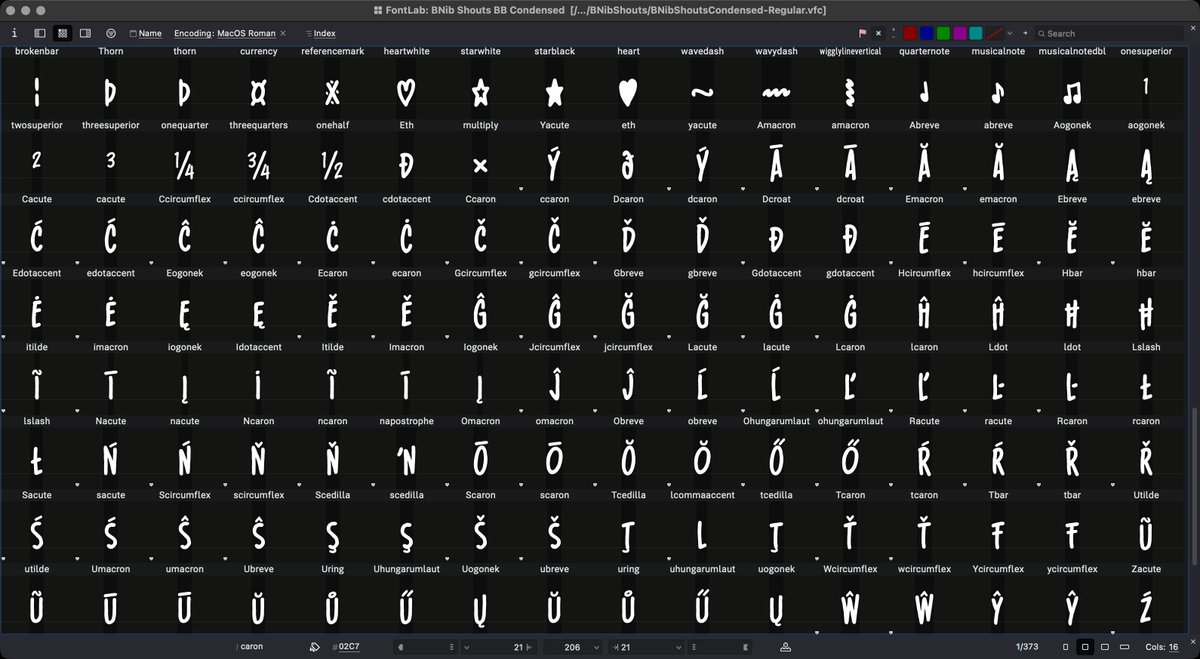
Task: Open the Encoding: MacOS Roman dropdown
Action: 225,33
